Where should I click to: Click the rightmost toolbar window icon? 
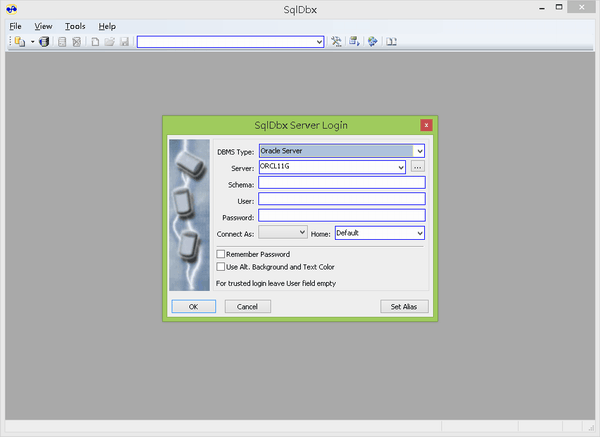[392, 42]
